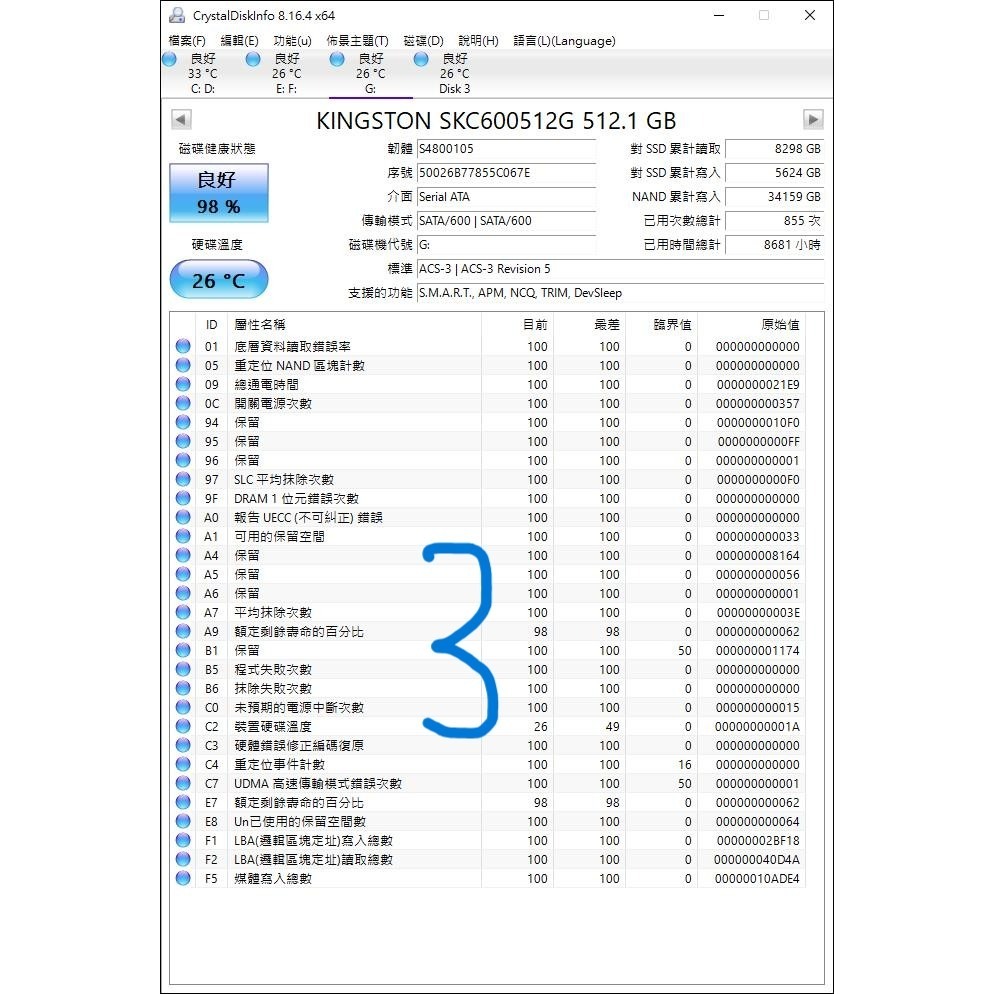This screenshot has height=994, width=994.
Task: Click status orb for attribute A1
Action: tap(183, 536)
